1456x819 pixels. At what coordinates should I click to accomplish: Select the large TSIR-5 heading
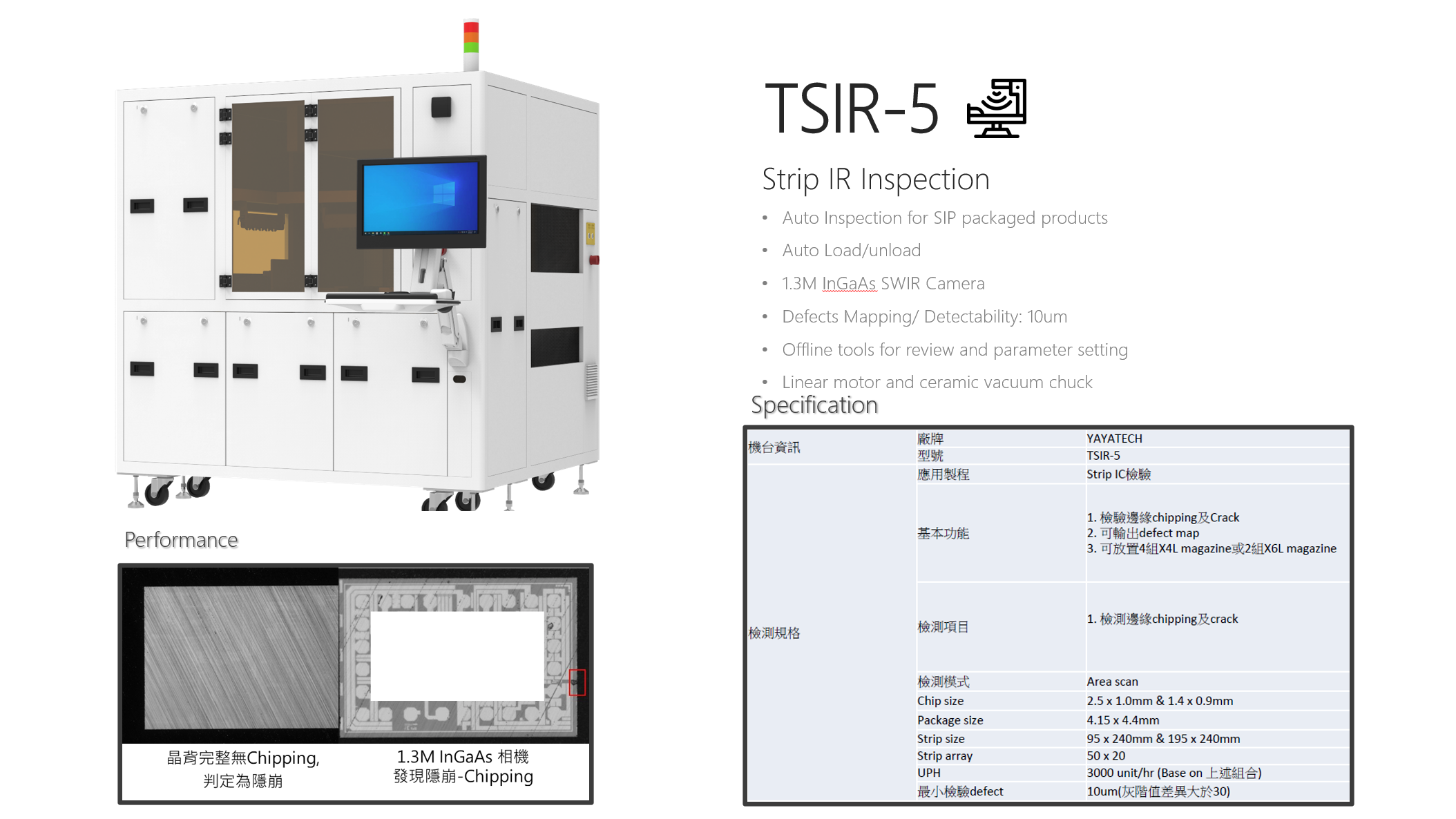click(852, 108)
